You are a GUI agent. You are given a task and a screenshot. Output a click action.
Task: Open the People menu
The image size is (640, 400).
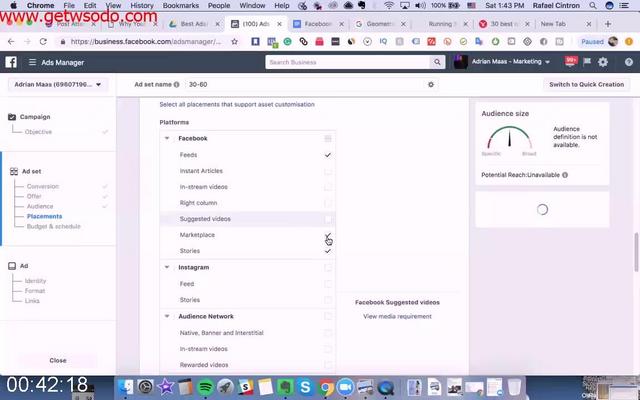[219, 5]
